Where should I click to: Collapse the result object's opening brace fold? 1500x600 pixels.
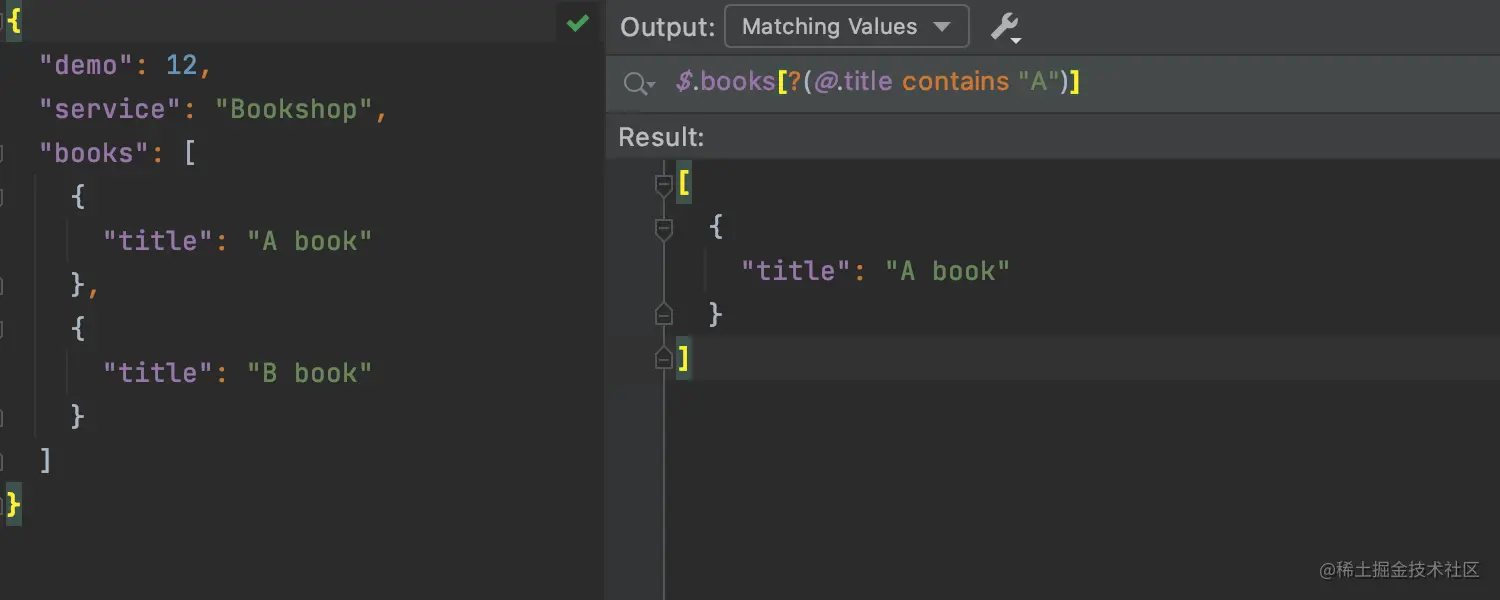point(663,229)
